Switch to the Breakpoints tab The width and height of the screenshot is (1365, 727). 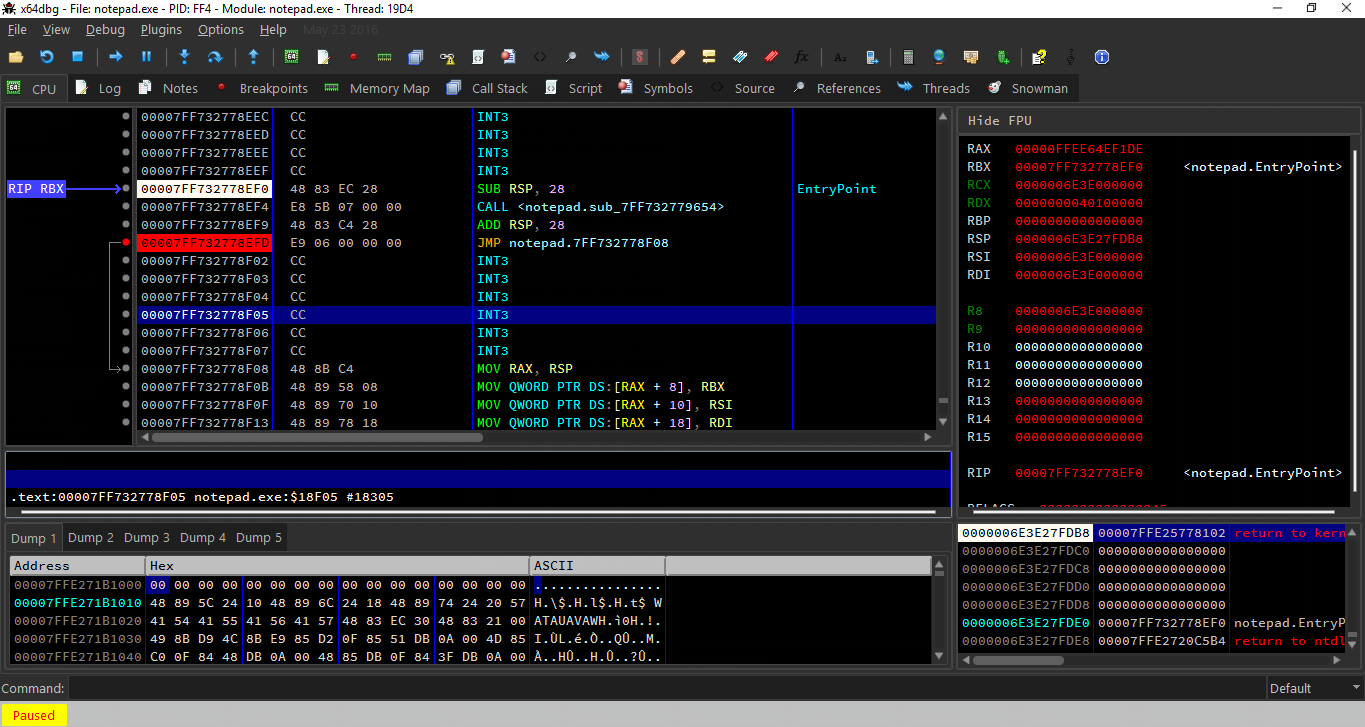pyautogui.click(x=261, y=88)
